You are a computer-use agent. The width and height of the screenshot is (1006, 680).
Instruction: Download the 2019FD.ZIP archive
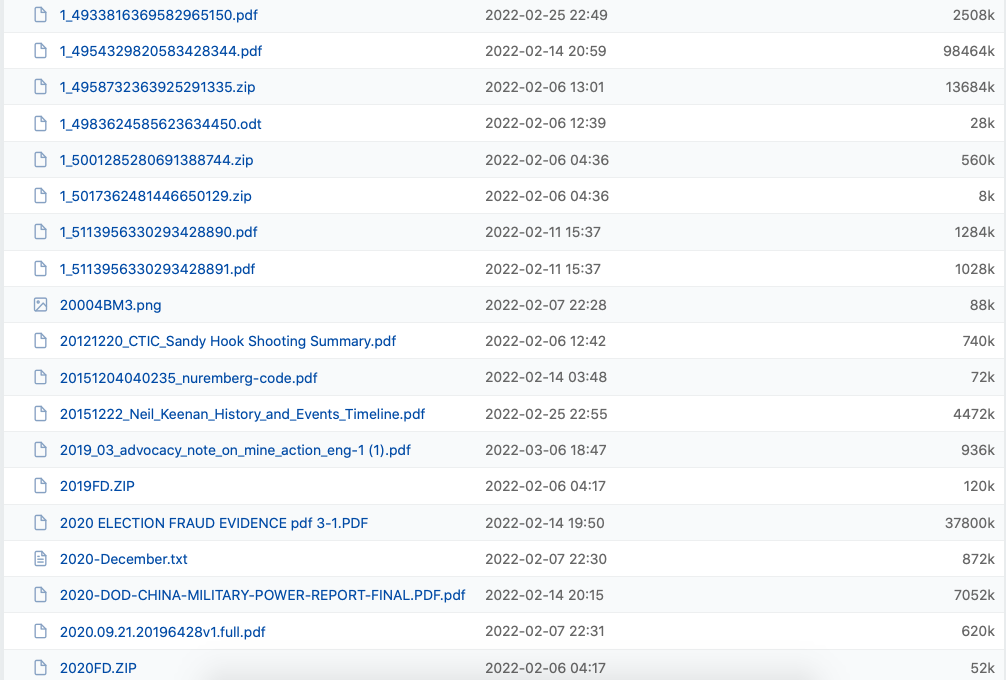point(98,486)
